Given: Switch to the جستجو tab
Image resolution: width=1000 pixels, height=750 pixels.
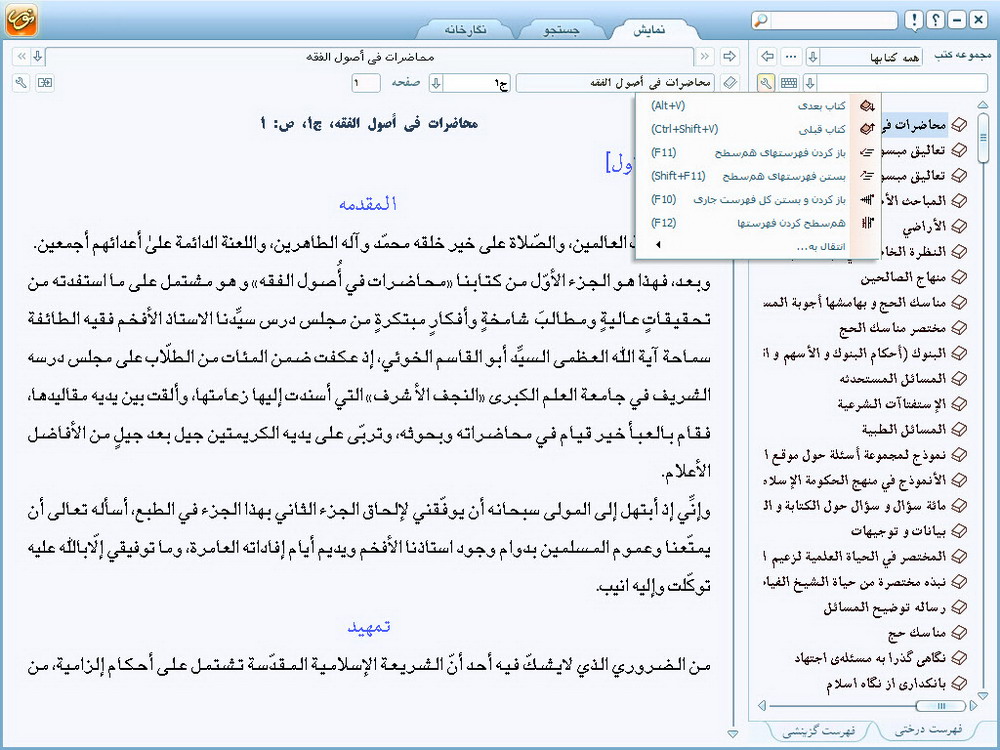Looking at the screenshot, I should point(561,30).
